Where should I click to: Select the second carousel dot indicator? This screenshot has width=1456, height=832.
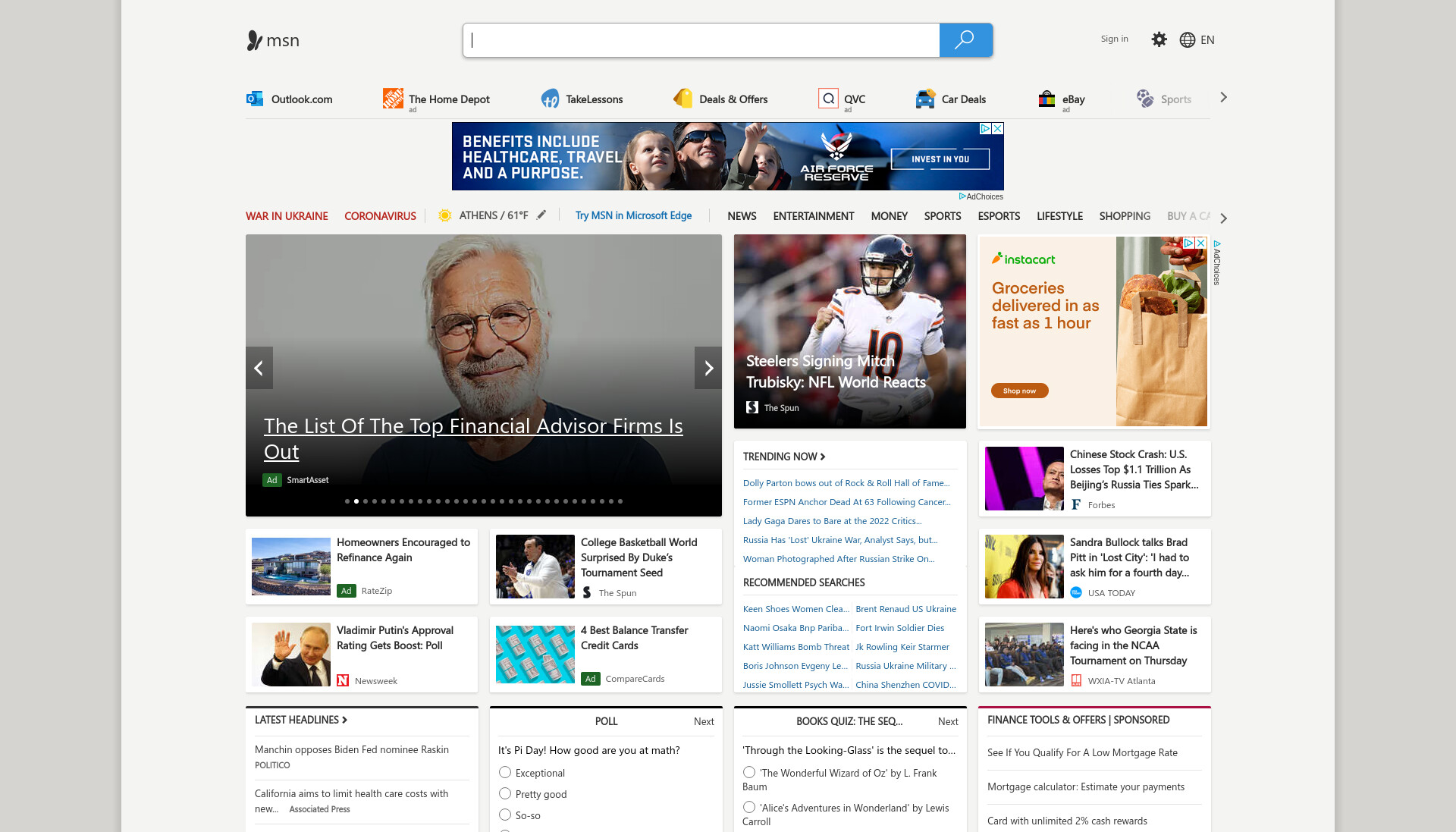coord(356,501)
